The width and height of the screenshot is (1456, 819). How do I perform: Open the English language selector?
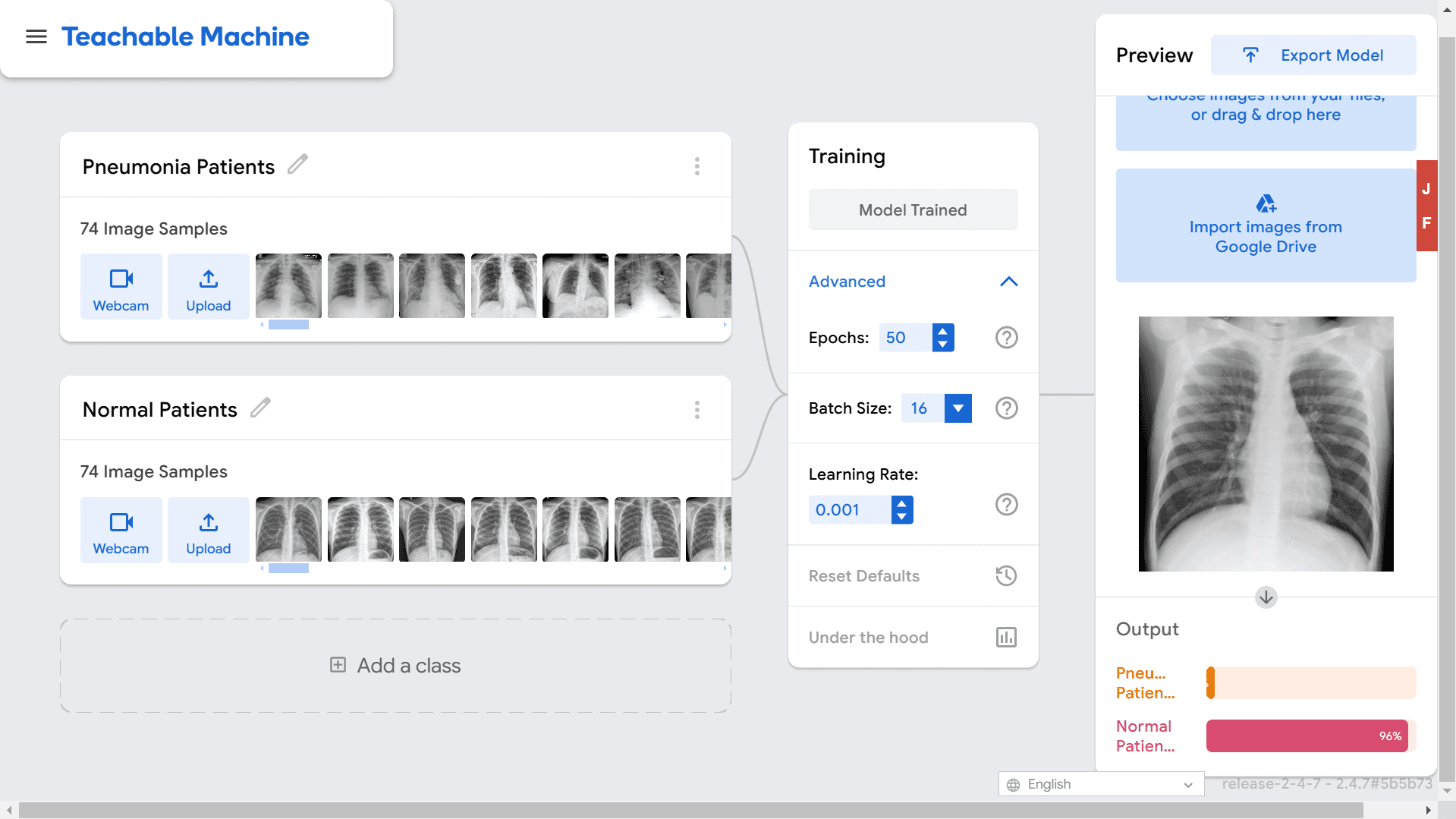pyautogui.click(x=1101, y=785)
